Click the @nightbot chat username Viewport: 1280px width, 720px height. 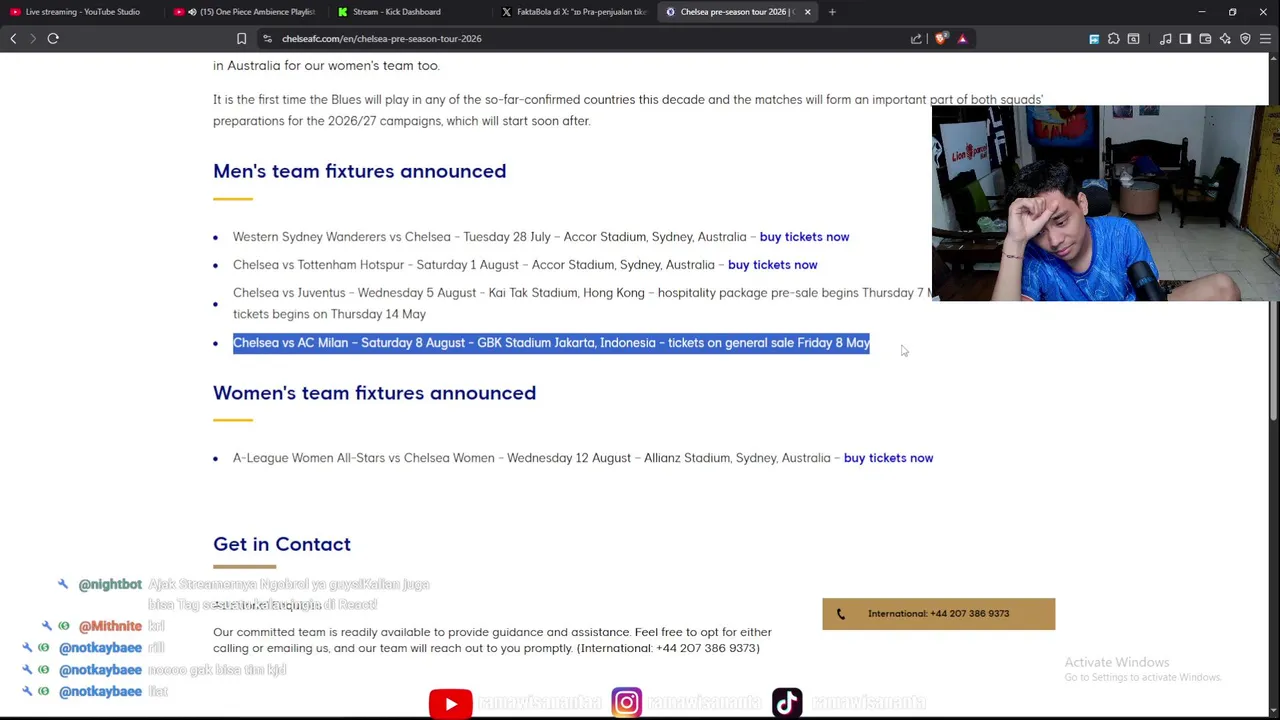[110, 584]
